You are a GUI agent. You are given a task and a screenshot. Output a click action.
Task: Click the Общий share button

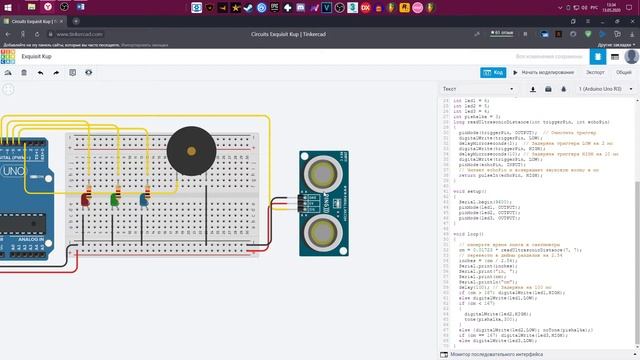[624, 72]
